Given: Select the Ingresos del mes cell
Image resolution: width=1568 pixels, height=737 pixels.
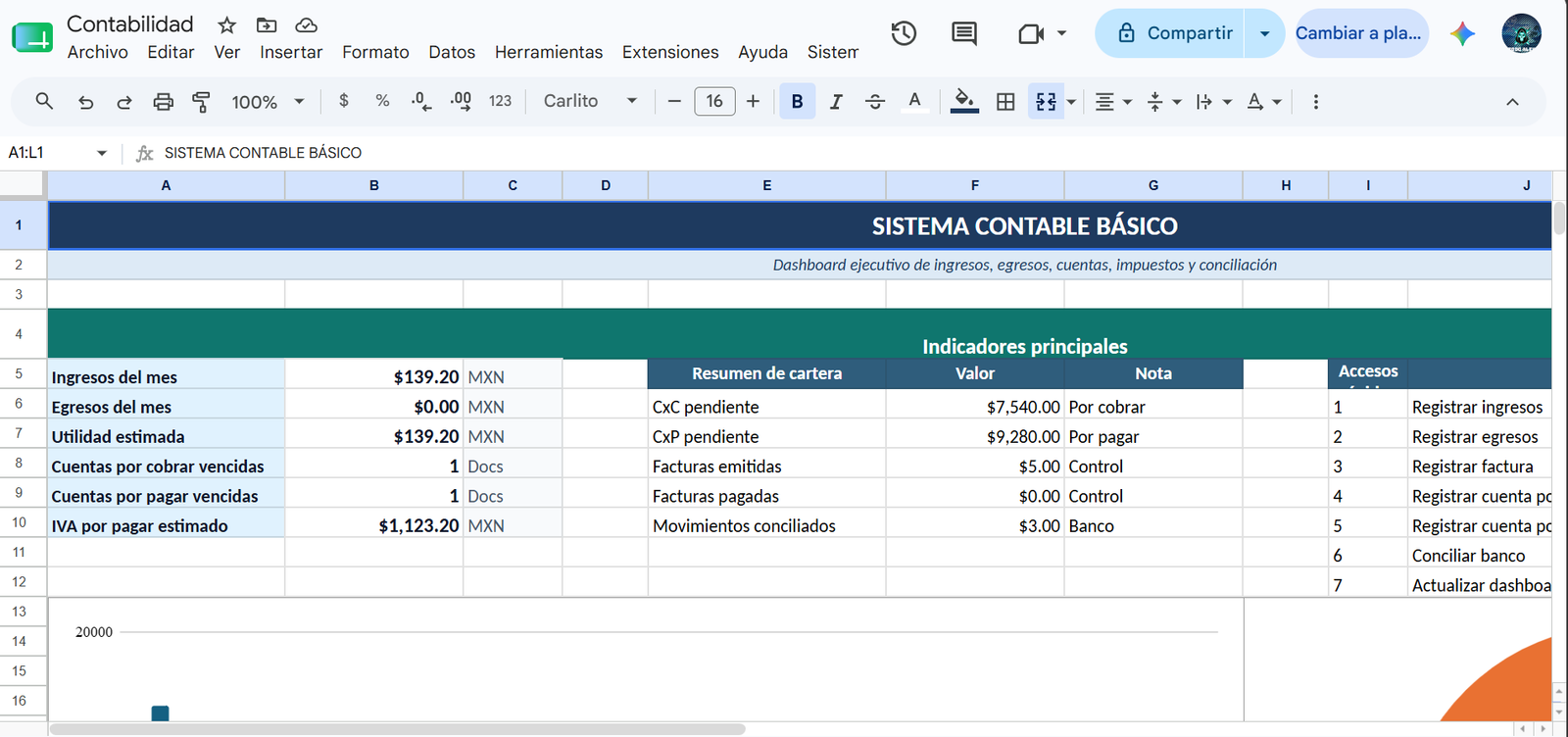Looking at the screenshot, I should (x=167, y=374).
